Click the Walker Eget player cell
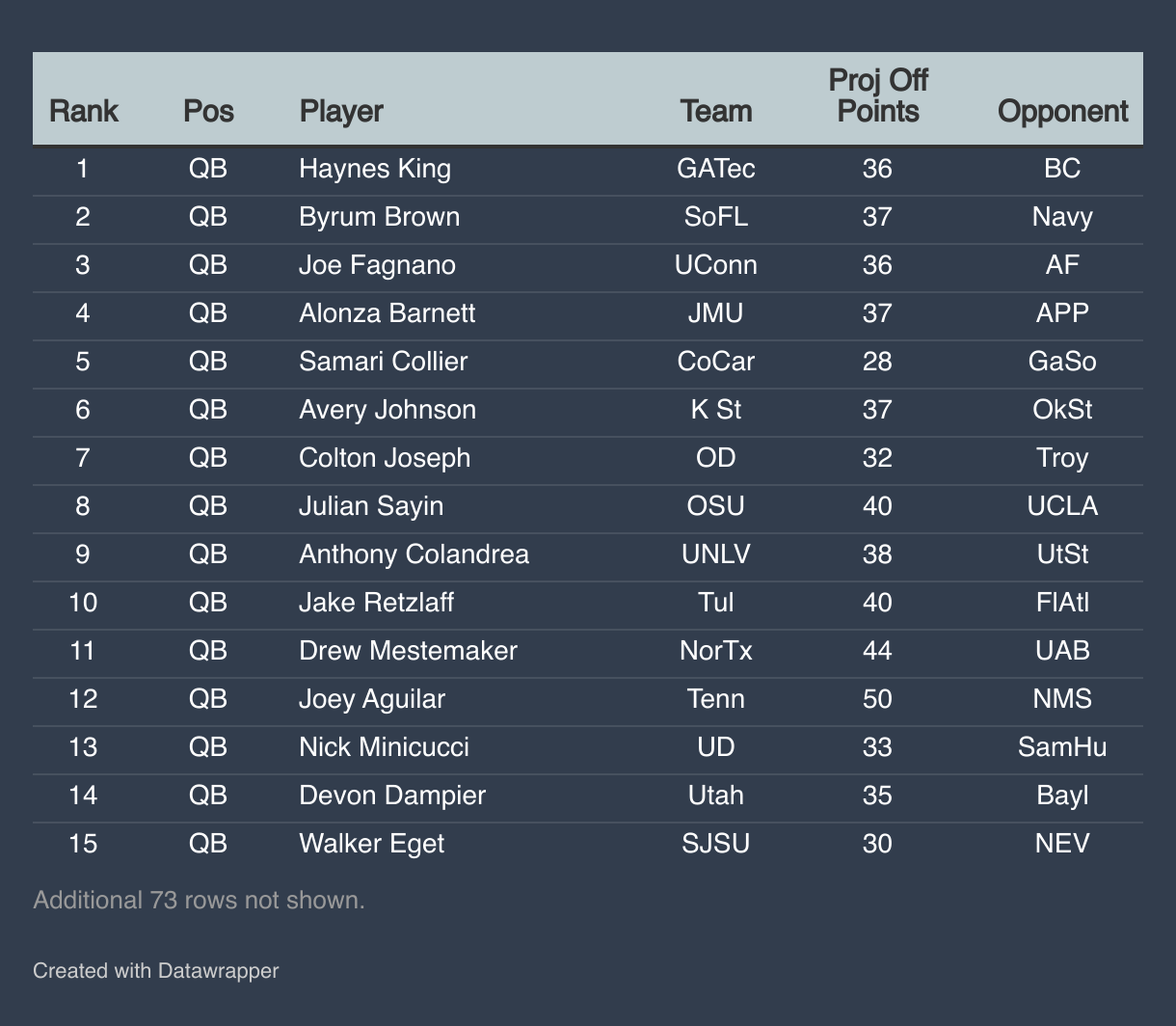This screenshot has height=1026, width=1176. [x=372, y=844]
